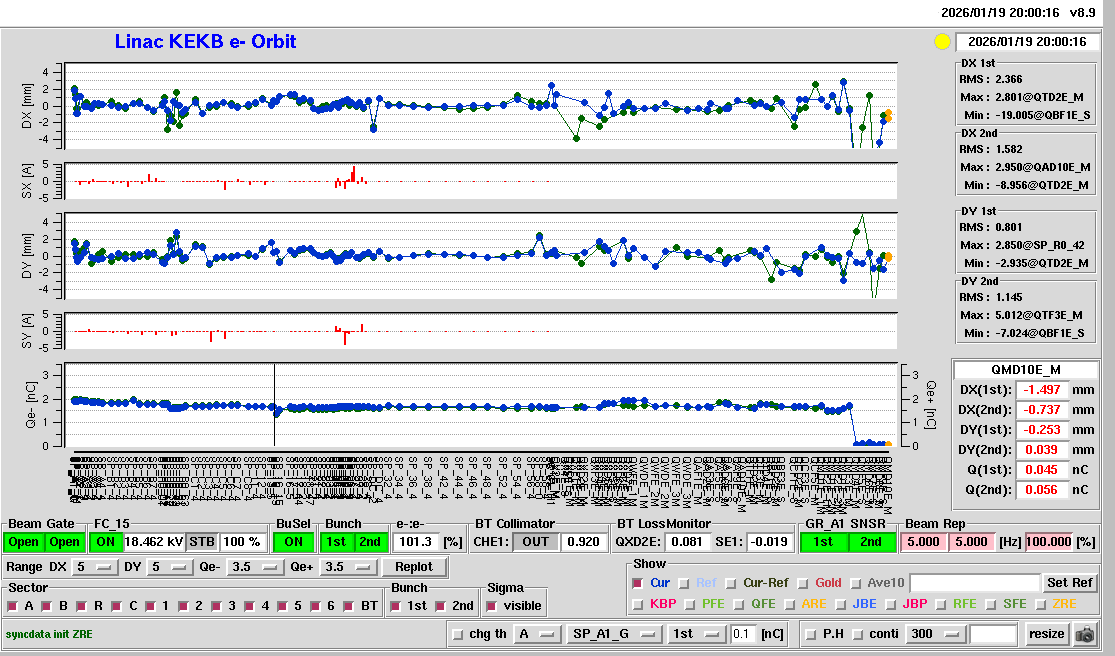Image resolution: width=1115 pixels, height=656 pixels.
Task: Open the SP_A1_G monitor dropdown
Action: pos(614,634)
